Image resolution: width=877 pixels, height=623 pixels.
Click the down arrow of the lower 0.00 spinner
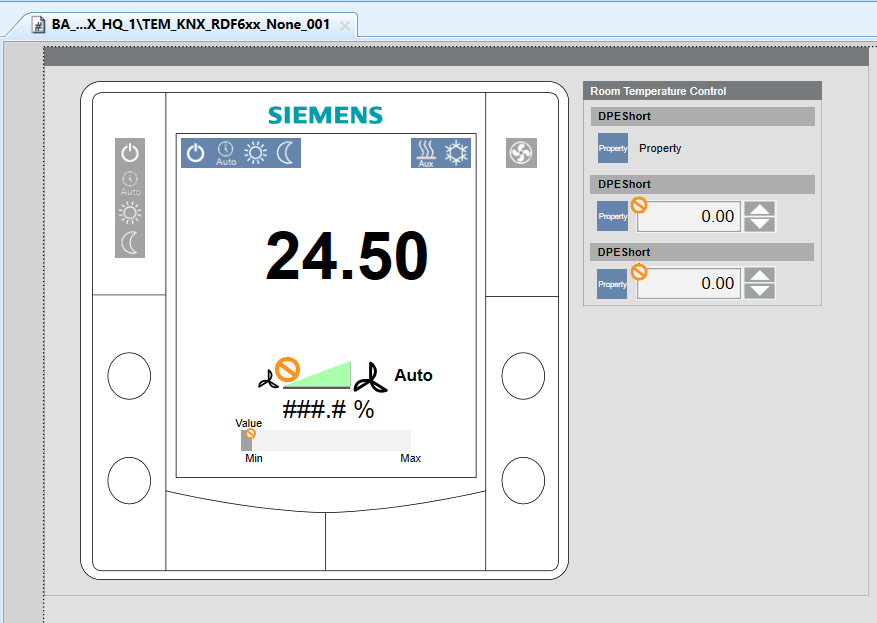(759, 290)
